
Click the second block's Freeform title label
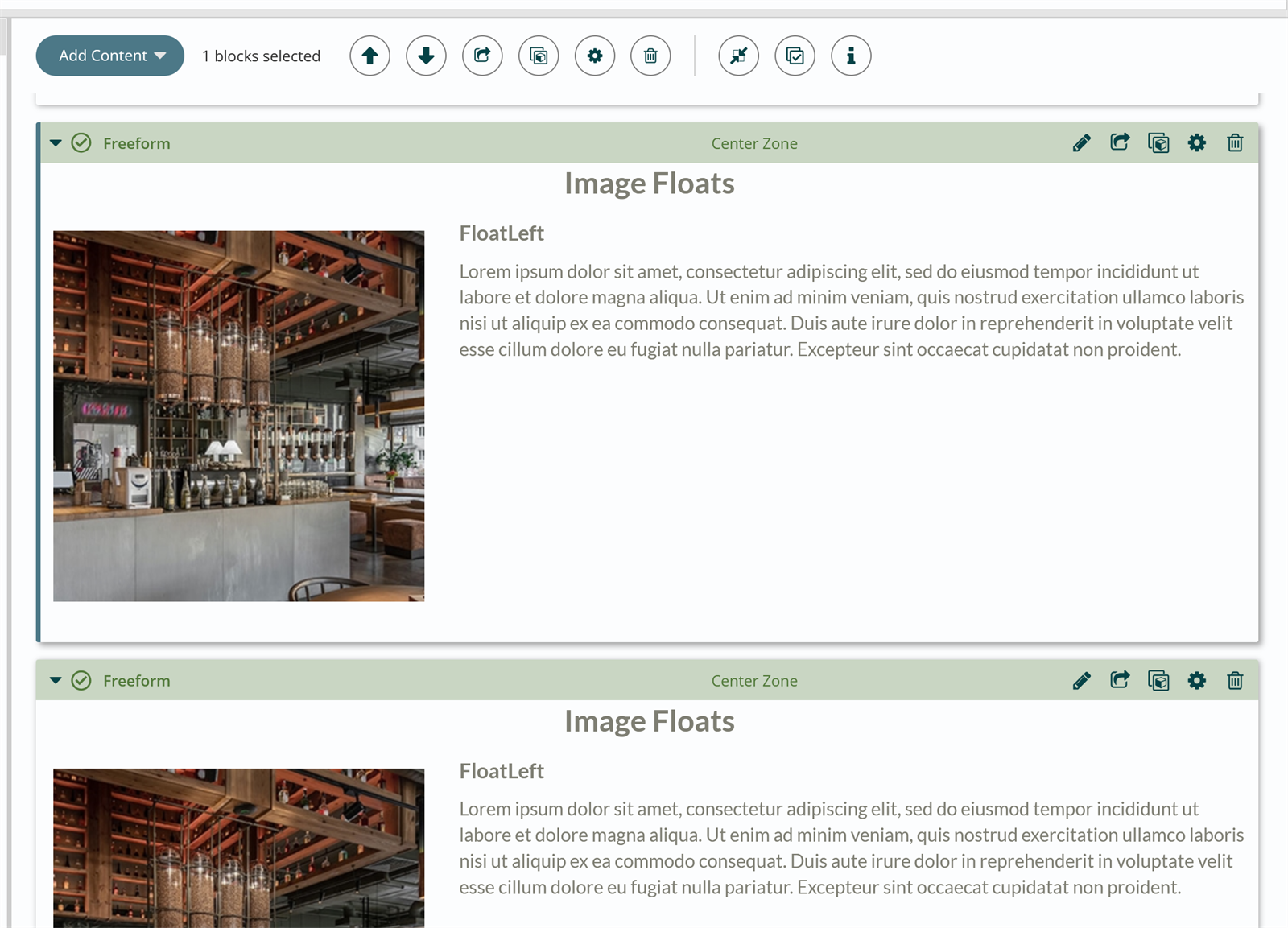pos(137,681)
